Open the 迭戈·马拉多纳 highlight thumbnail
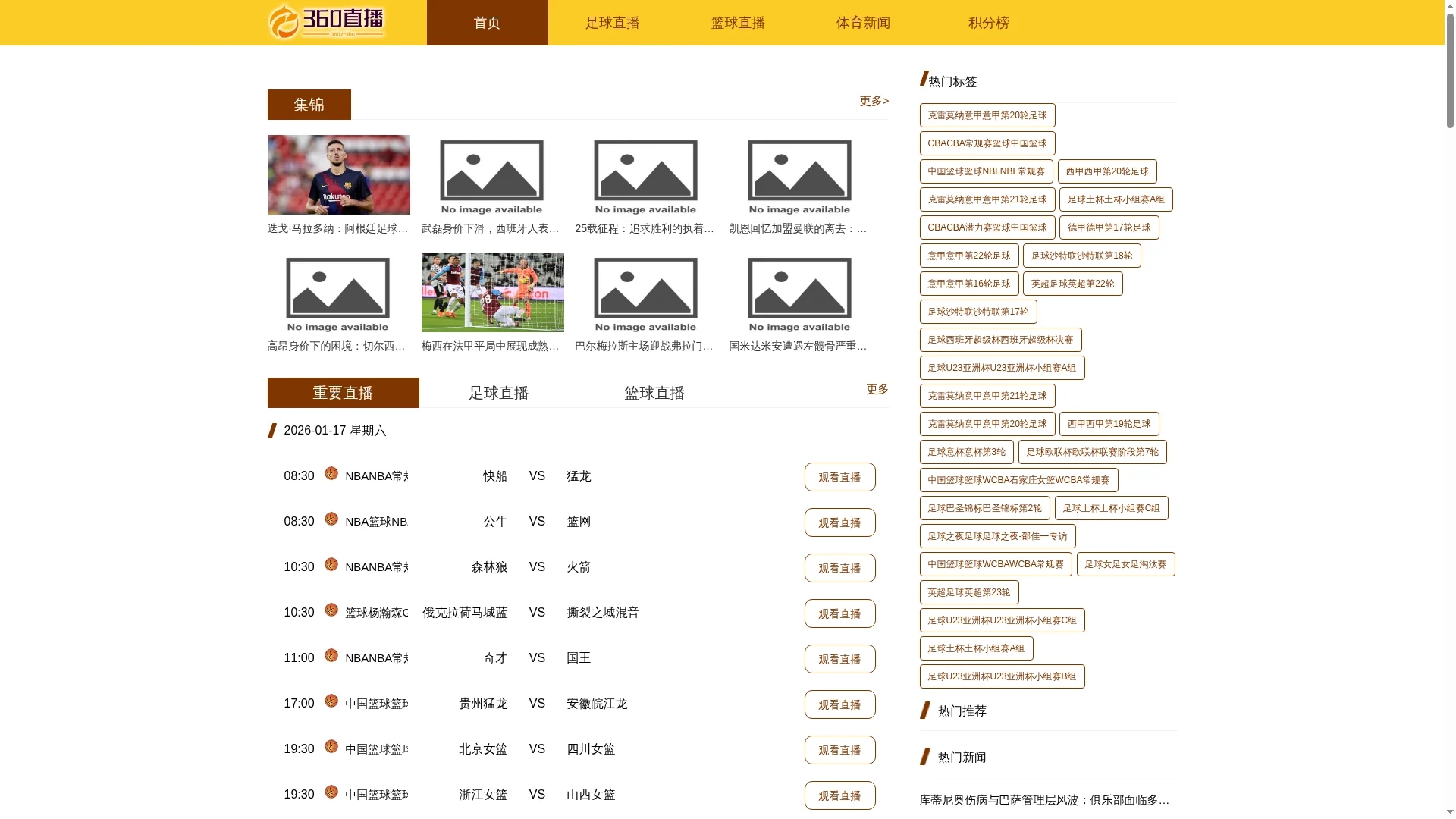 pos(338,174)
